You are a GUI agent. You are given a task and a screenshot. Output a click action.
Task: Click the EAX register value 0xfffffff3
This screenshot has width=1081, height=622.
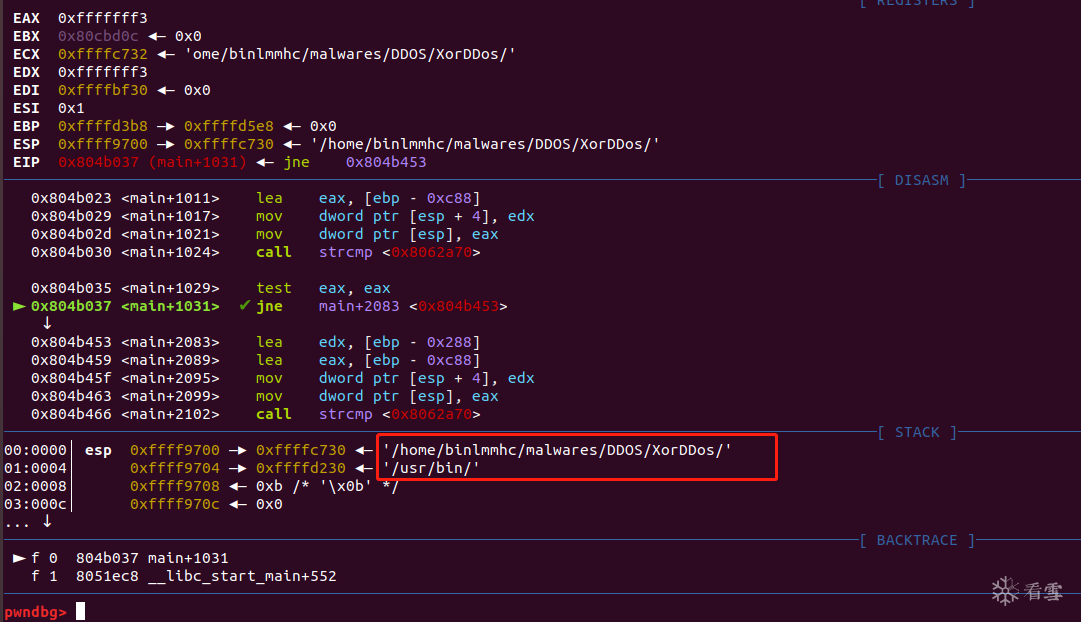[103, 18]
